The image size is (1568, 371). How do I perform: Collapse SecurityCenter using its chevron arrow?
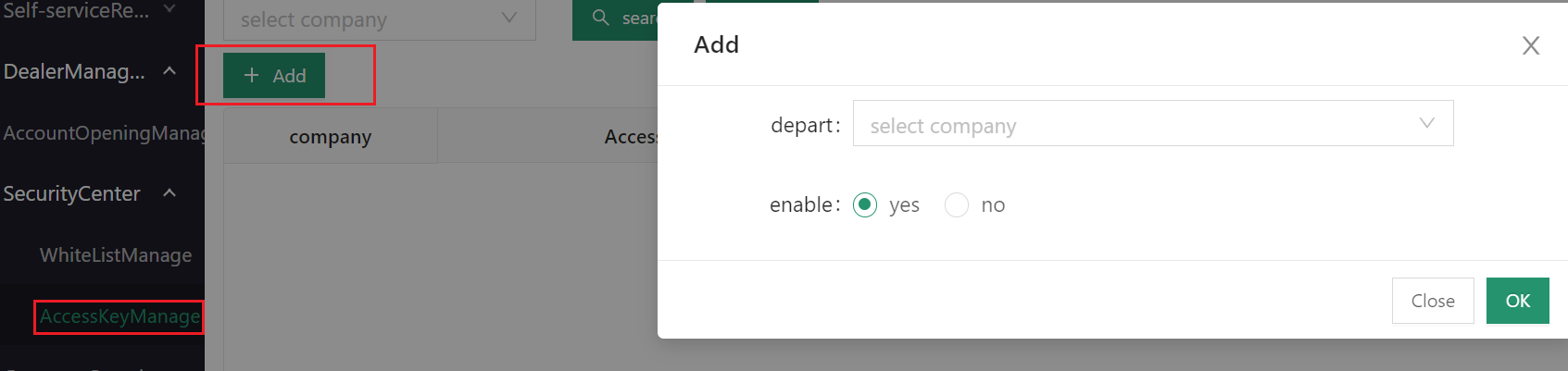click(169, 193)
